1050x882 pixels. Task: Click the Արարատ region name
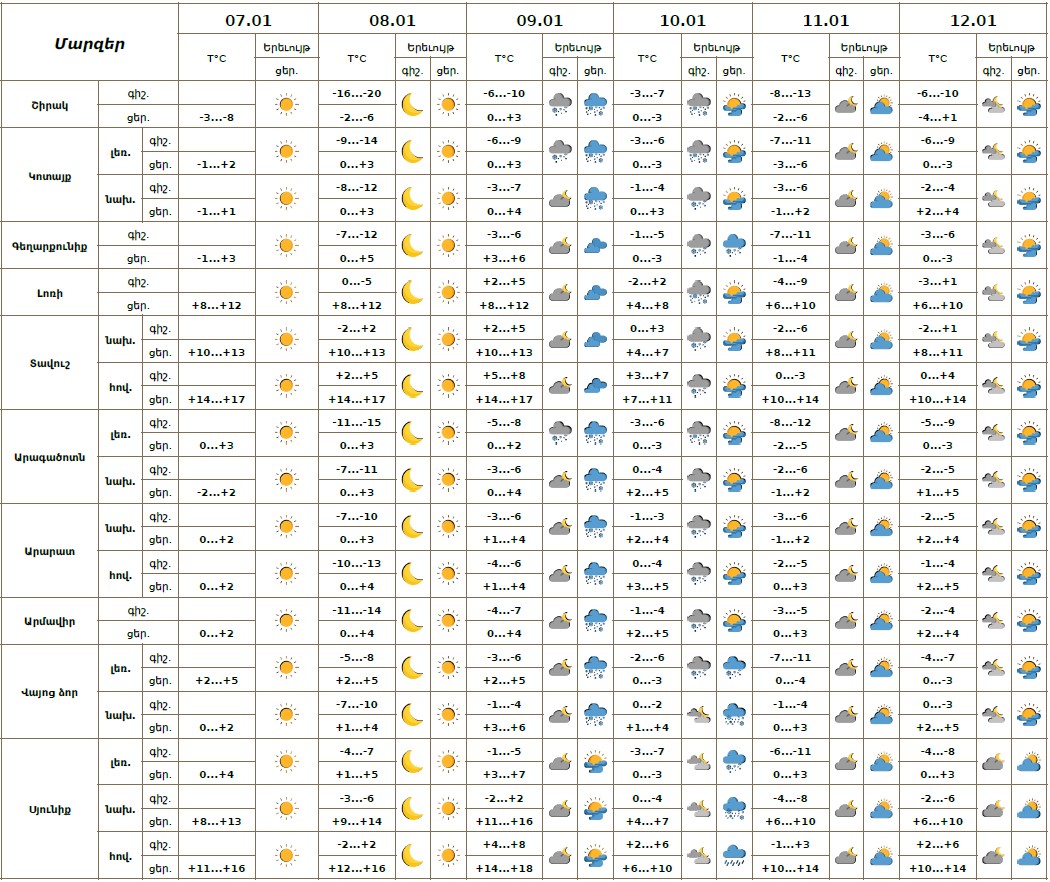pos(50,551)
